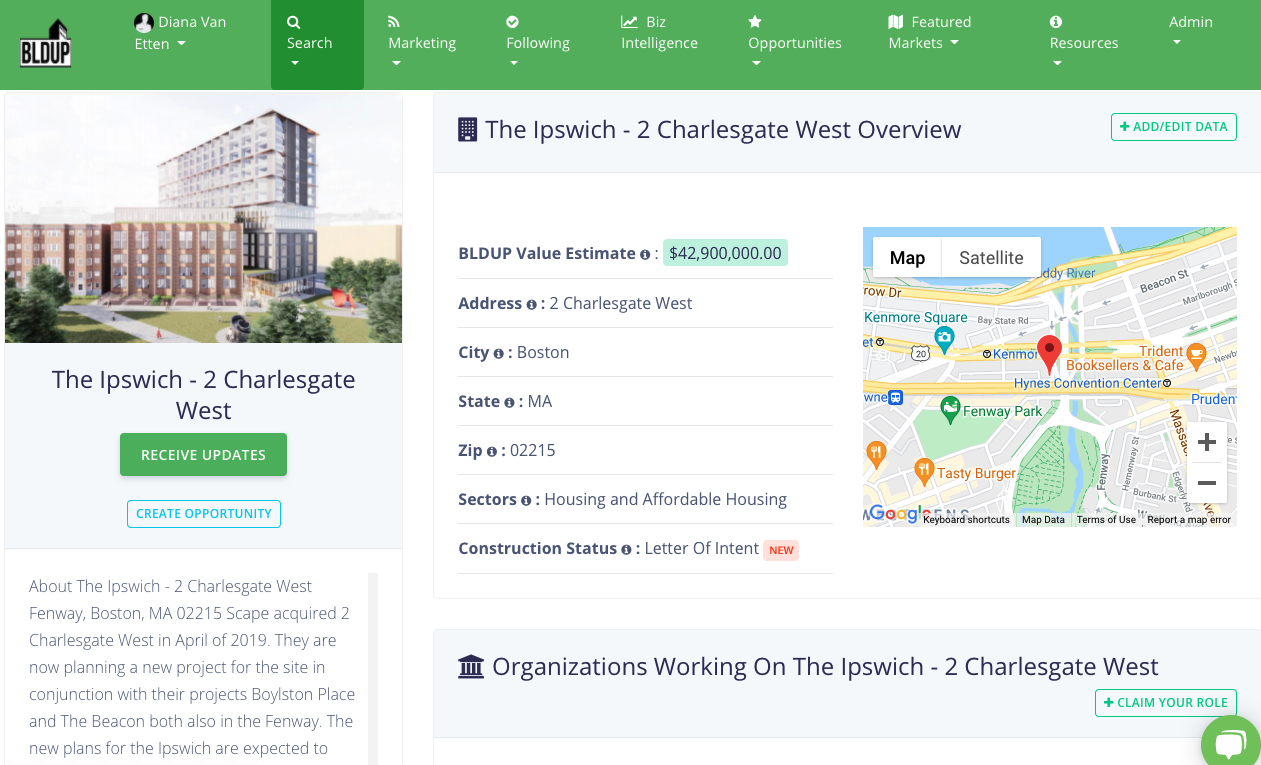Zoom in on the map
This screenshot has width=1261, height=765.
coord(1206,442)
